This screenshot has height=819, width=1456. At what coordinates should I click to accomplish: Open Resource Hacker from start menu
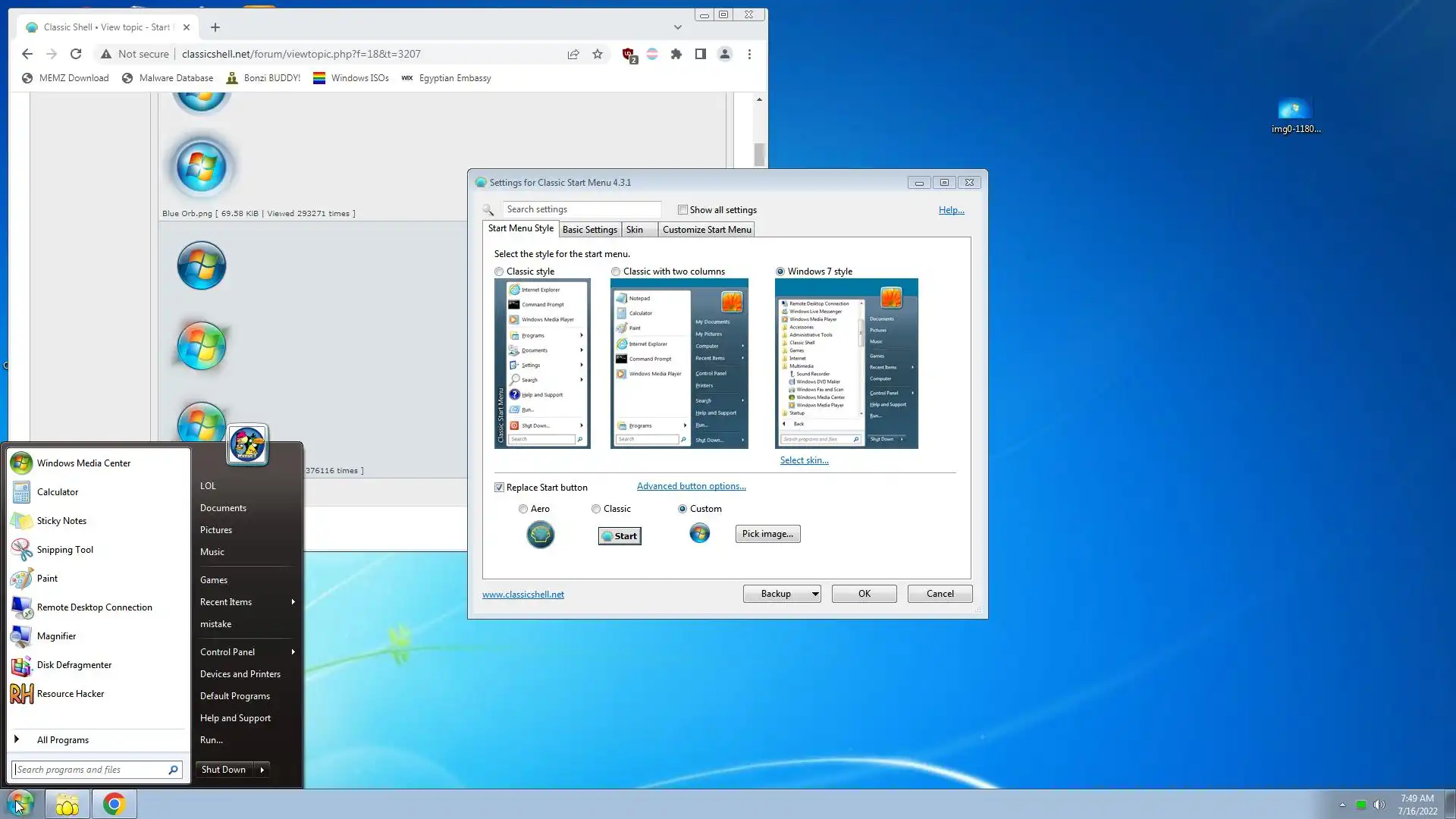click(70, 694)
